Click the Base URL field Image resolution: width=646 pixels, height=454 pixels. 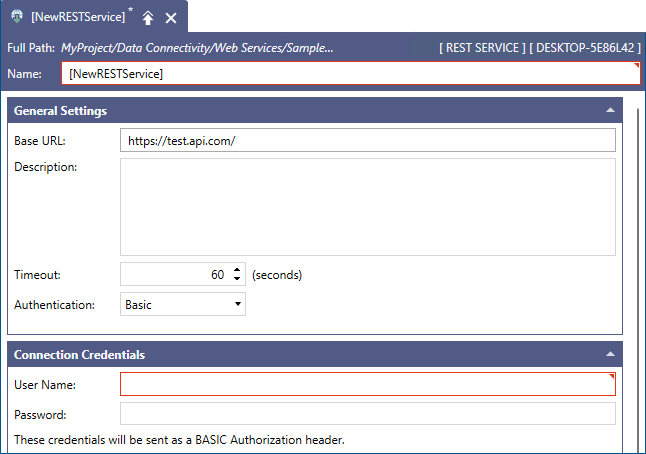(x=368, y=140)
